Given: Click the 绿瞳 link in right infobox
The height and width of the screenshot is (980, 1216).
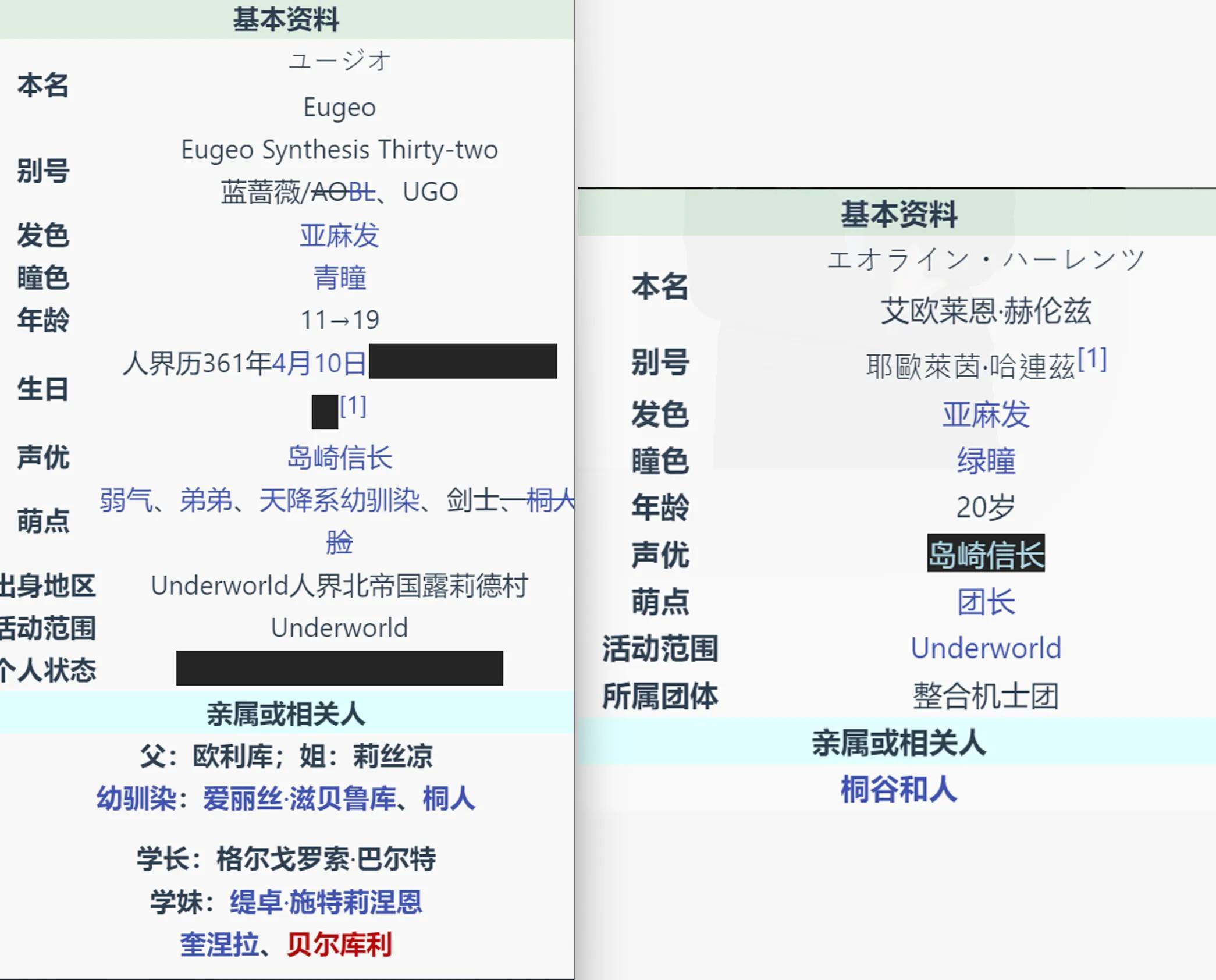Looking at the screenshot, I should (x=986, y=461).
